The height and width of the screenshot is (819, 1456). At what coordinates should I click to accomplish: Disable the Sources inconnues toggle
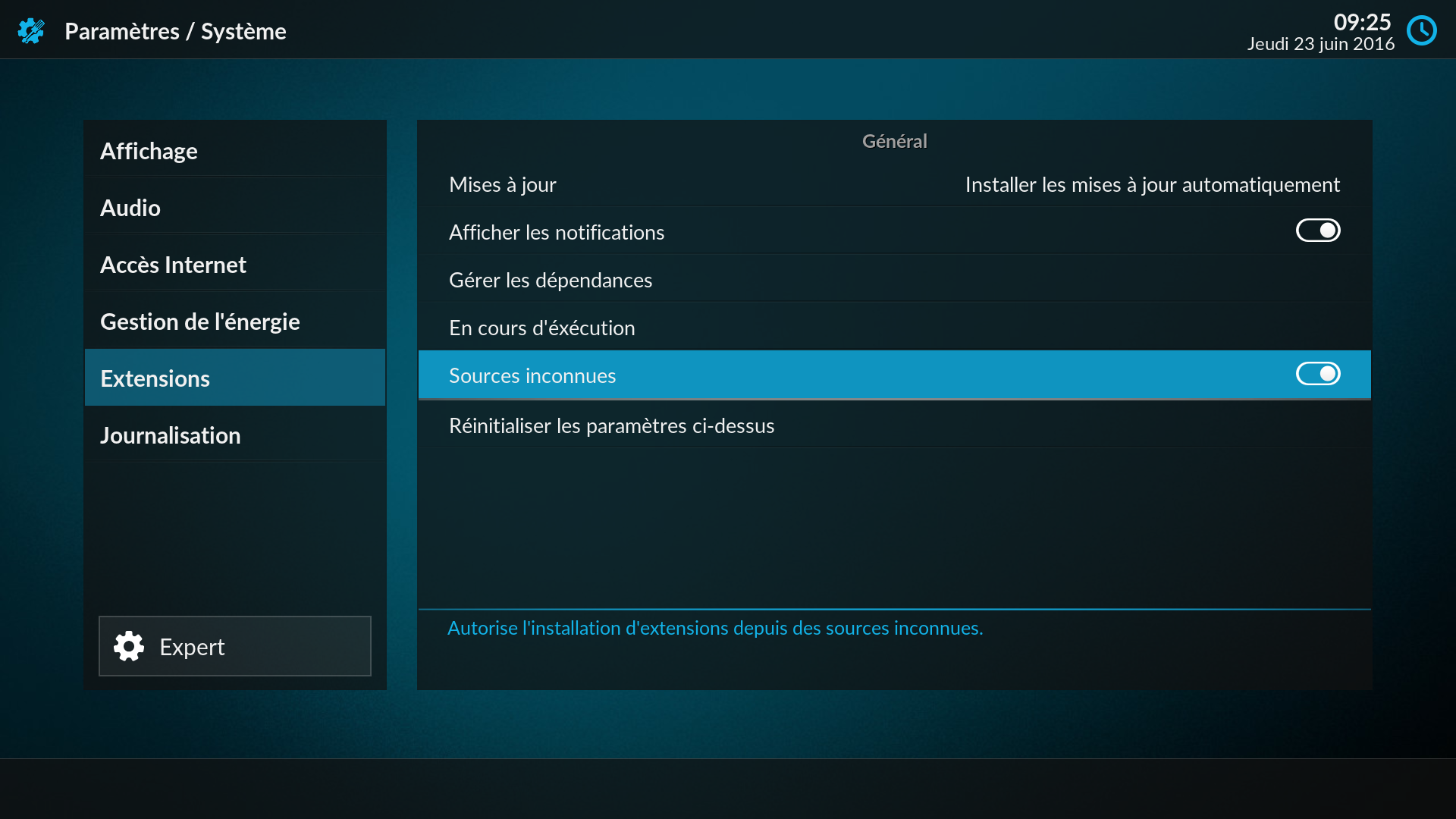point(1317,374)
